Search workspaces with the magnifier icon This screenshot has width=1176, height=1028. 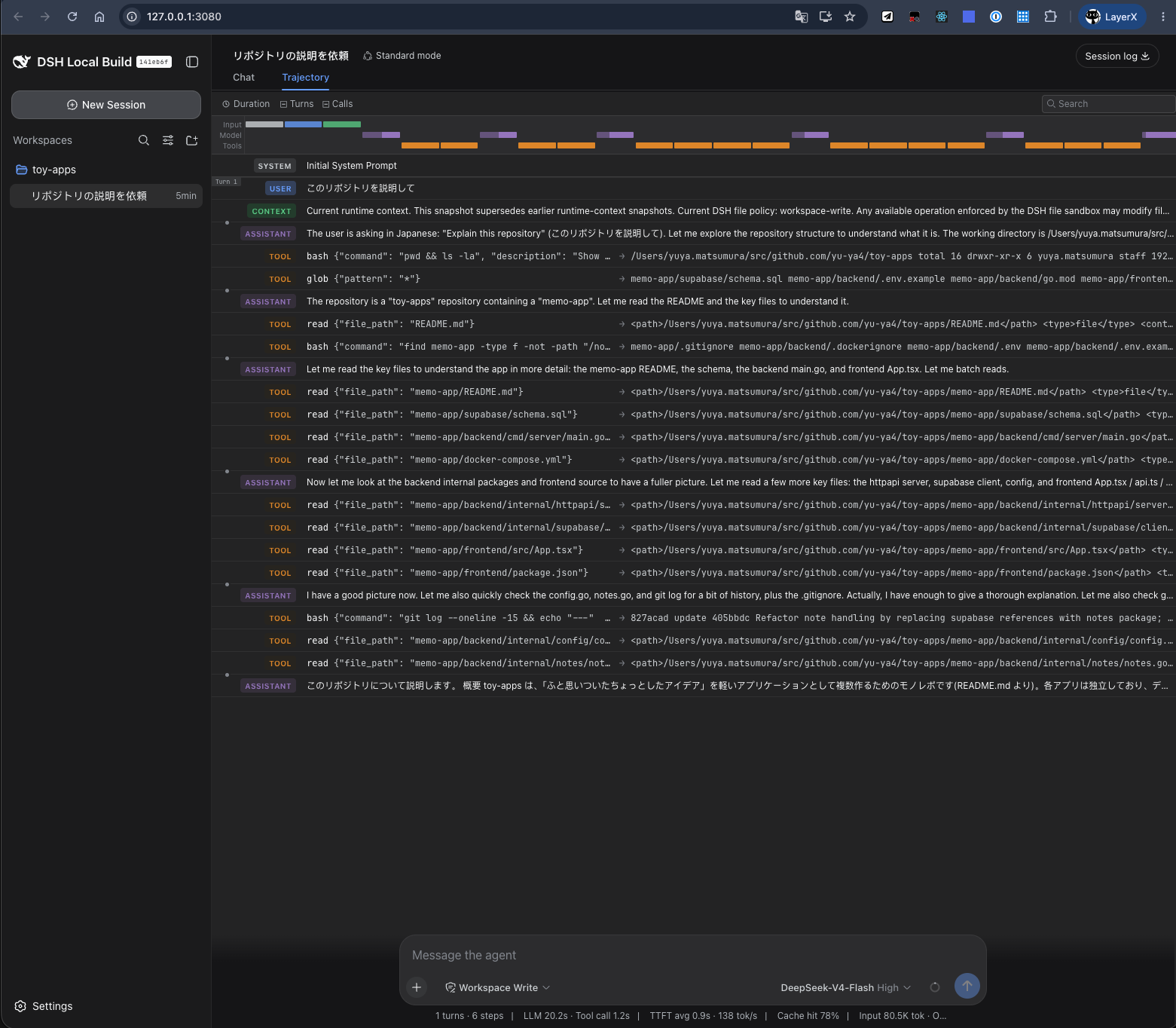(x=144, y=140)
